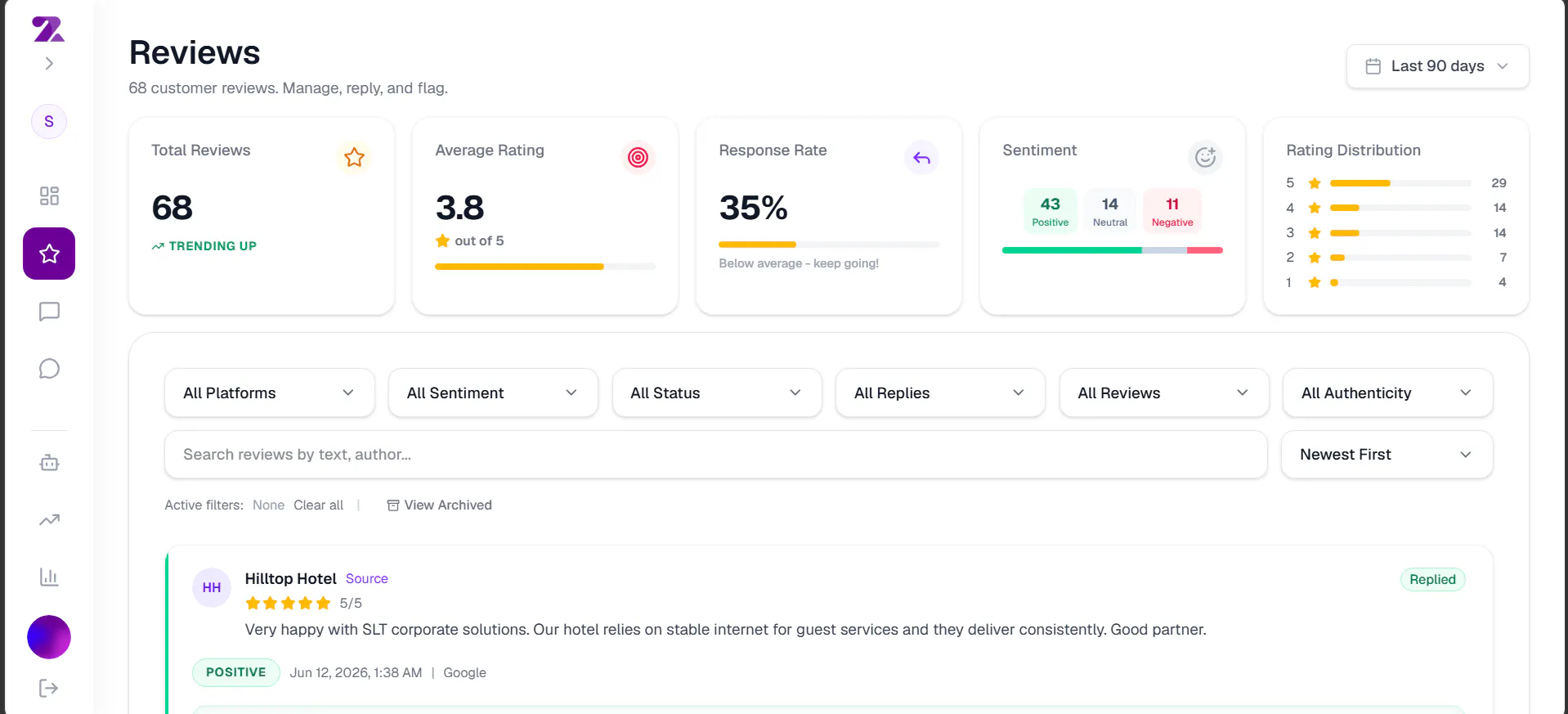Click the 5-star rating distribution bar
The height and width of the screenshot is (714, 1568).
pos(1400,183)
